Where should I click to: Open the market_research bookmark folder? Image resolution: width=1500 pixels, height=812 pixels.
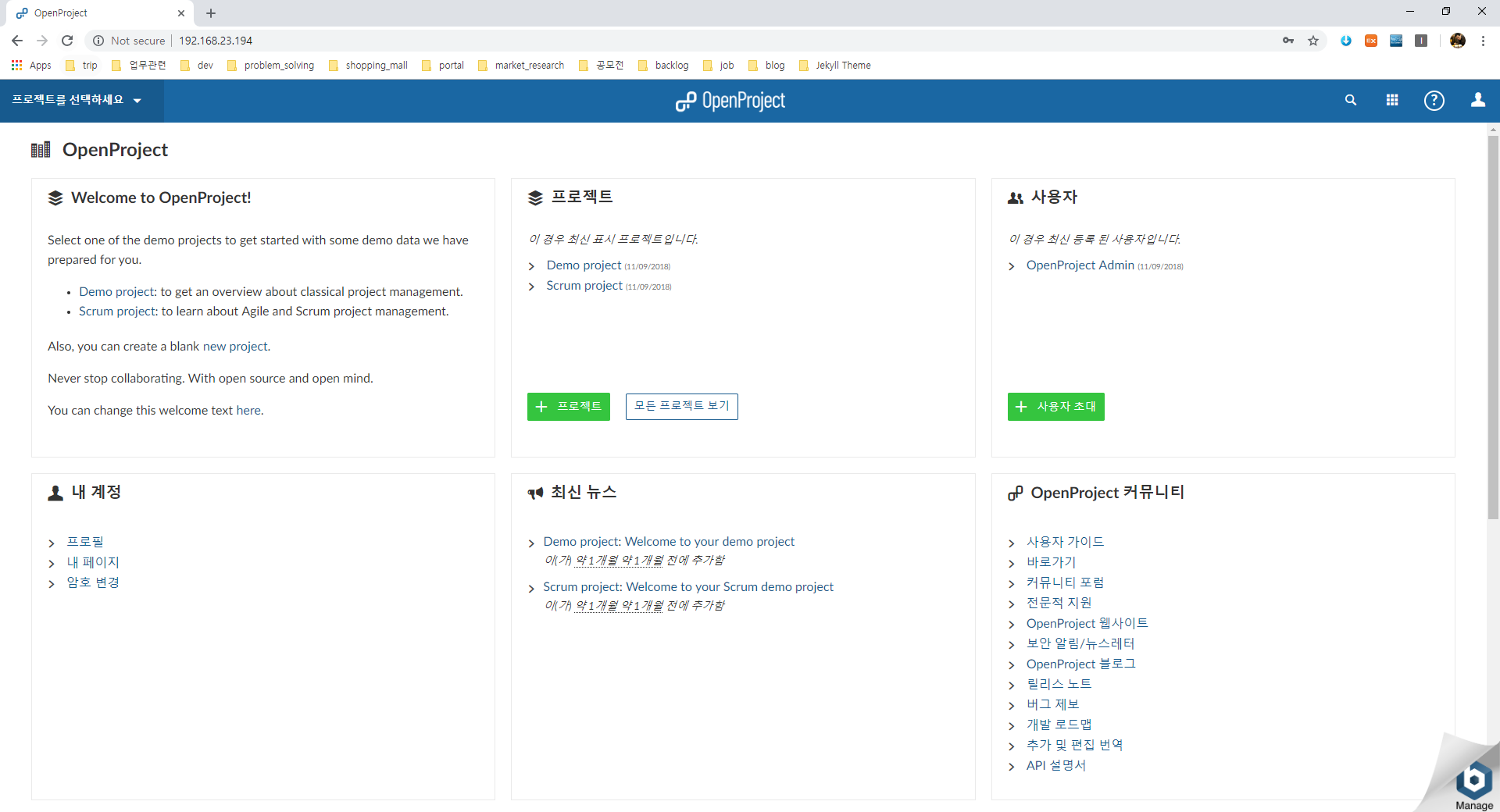[521, 66]
